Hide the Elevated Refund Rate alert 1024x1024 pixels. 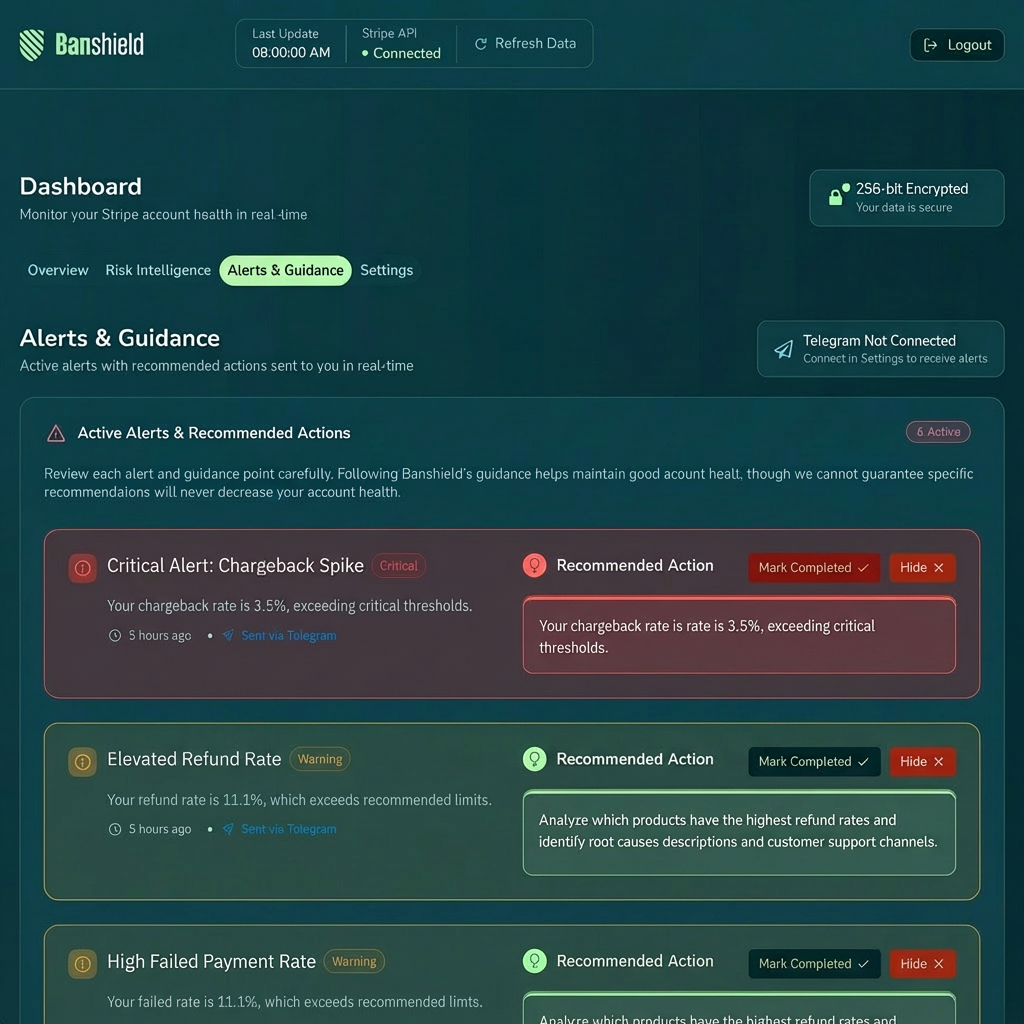[922, 762]
